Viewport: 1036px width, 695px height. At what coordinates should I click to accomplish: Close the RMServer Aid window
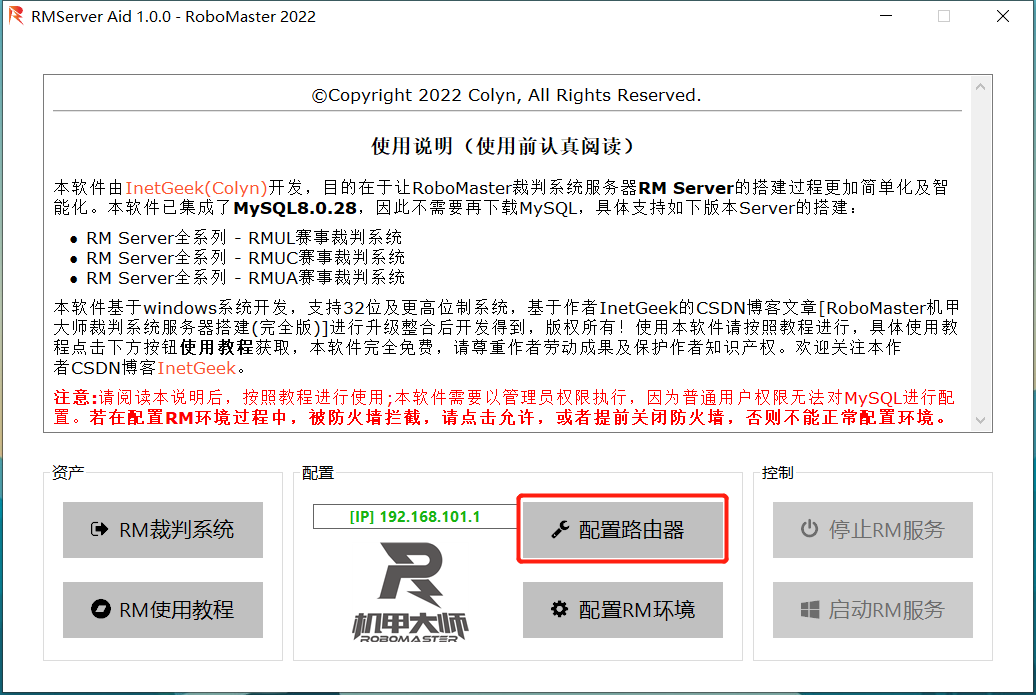[x=1003, y=16]
